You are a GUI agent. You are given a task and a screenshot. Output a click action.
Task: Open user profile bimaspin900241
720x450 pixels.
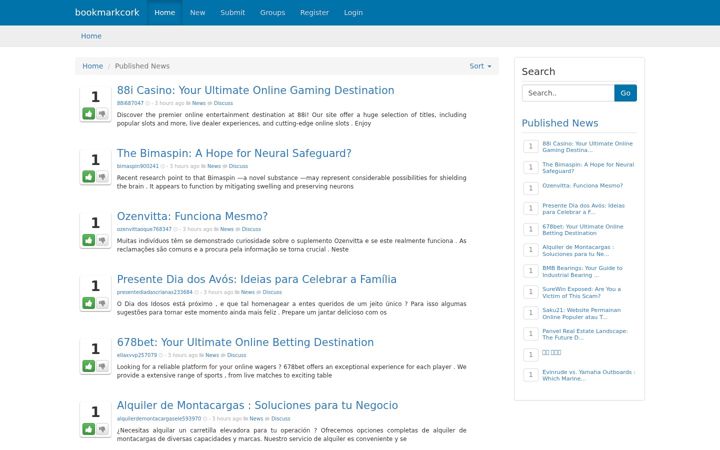coord(137,166)
